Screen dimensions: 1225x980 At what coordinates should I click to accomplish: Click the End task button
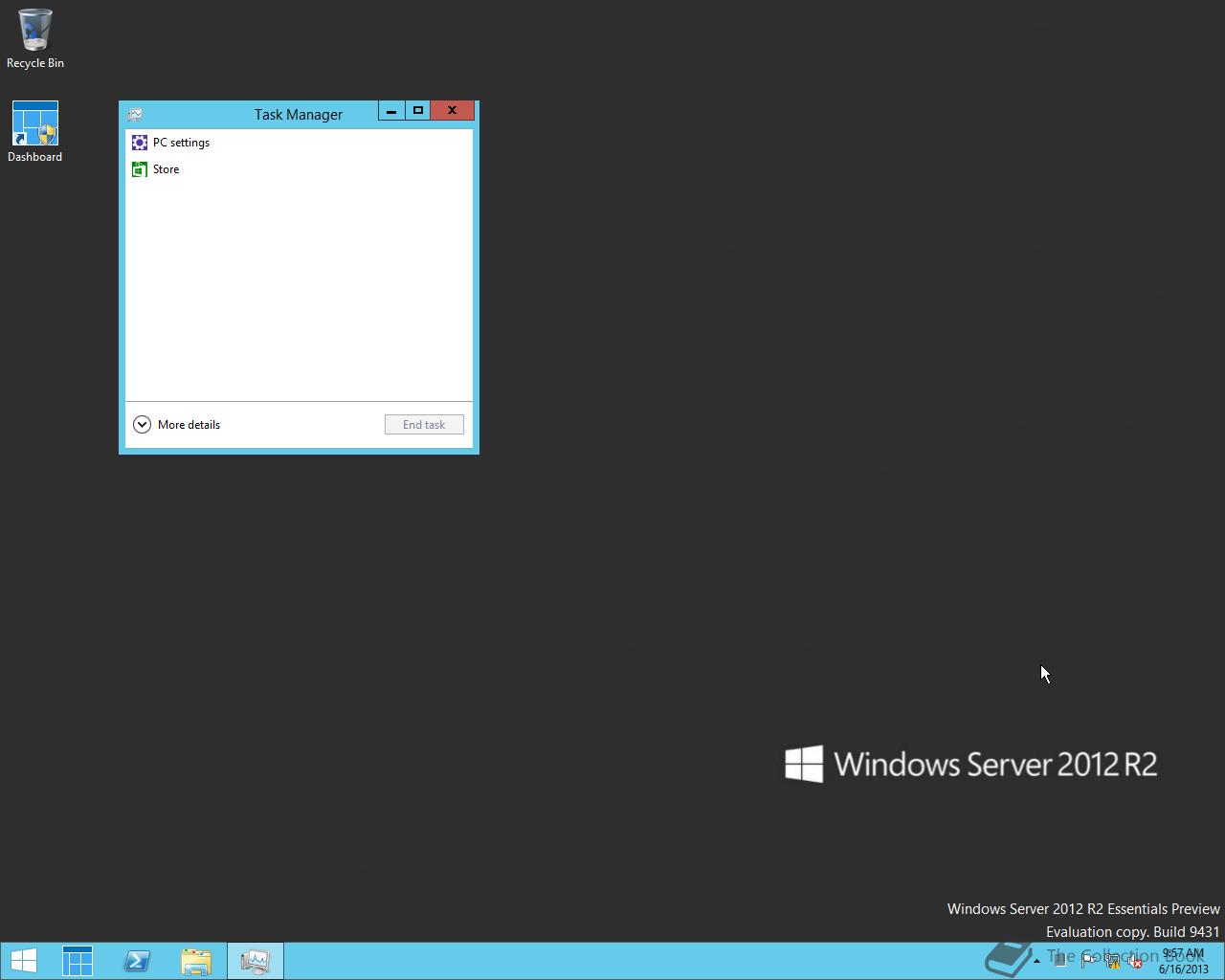[424, 425]
